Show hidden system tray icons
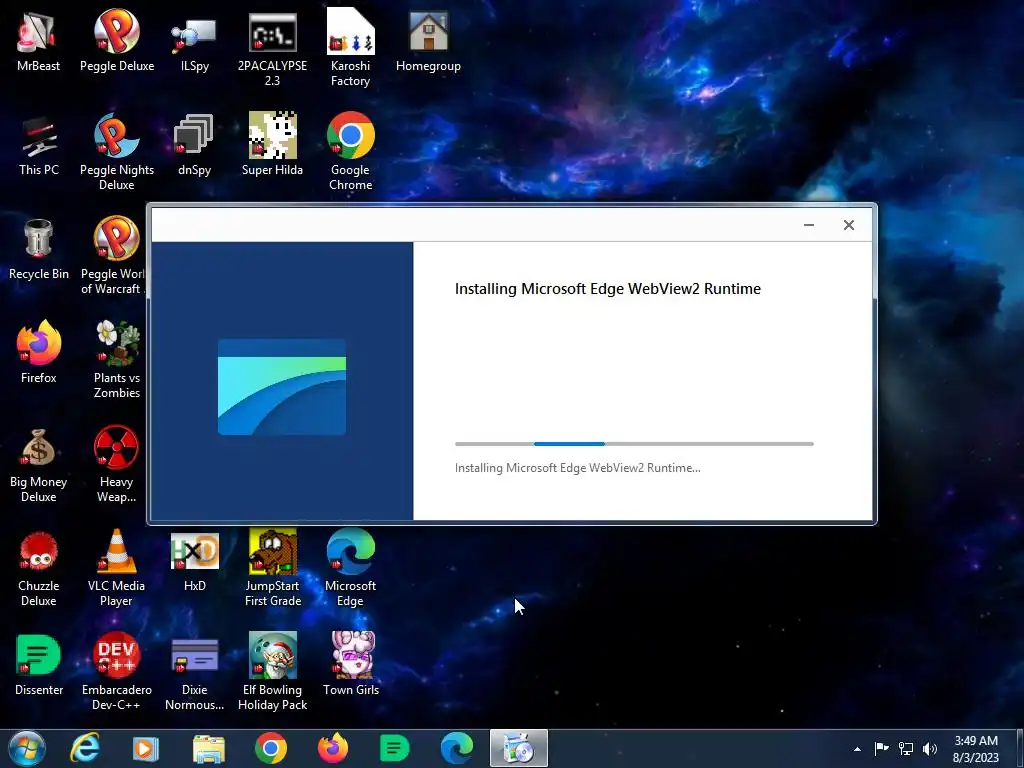This screenshot has height=768, width=1024. (857, 749)
